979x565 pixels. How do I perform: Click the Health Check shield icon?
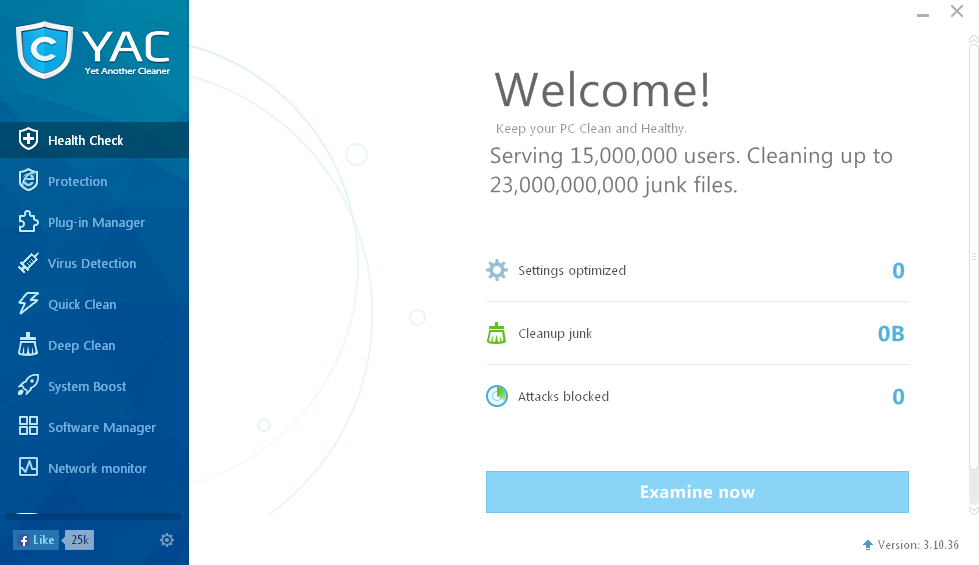tap(28, 139)
